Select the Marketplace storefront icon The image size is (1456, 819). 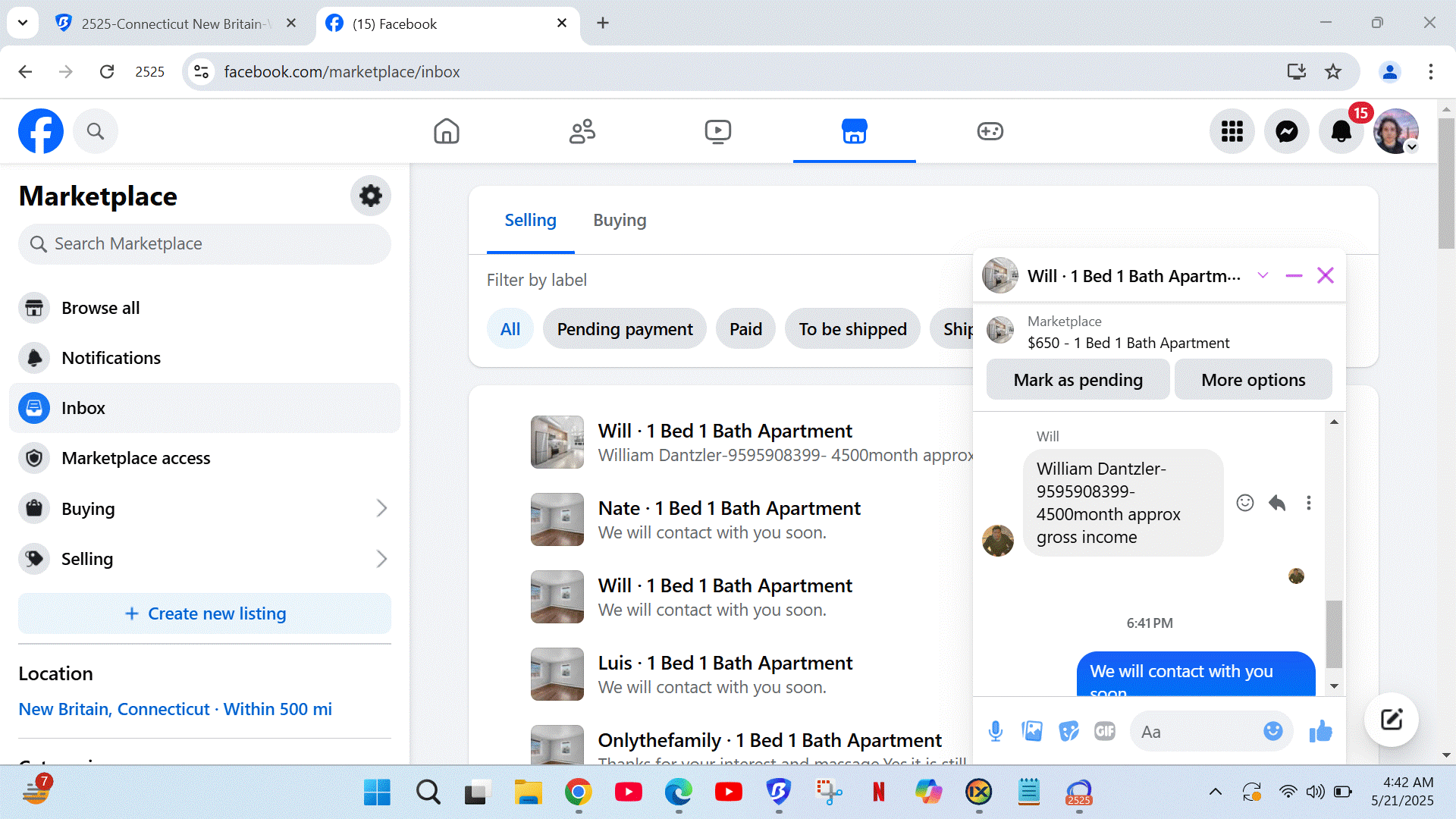[x=855, y=131]
